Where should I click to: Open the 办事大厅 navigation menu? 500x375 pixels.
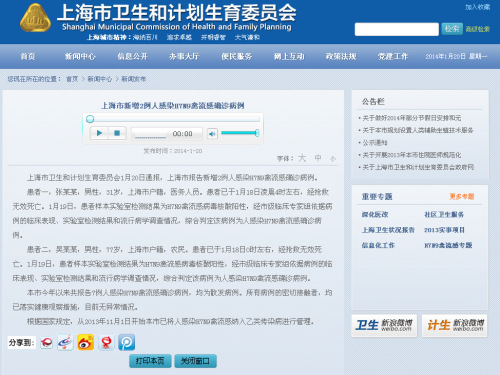pyautogui.click(x=184, y=56)
